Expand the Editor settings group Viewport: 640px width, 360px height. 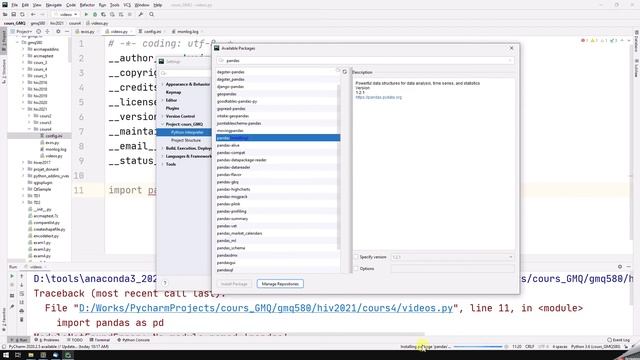(x=163, y=100)
